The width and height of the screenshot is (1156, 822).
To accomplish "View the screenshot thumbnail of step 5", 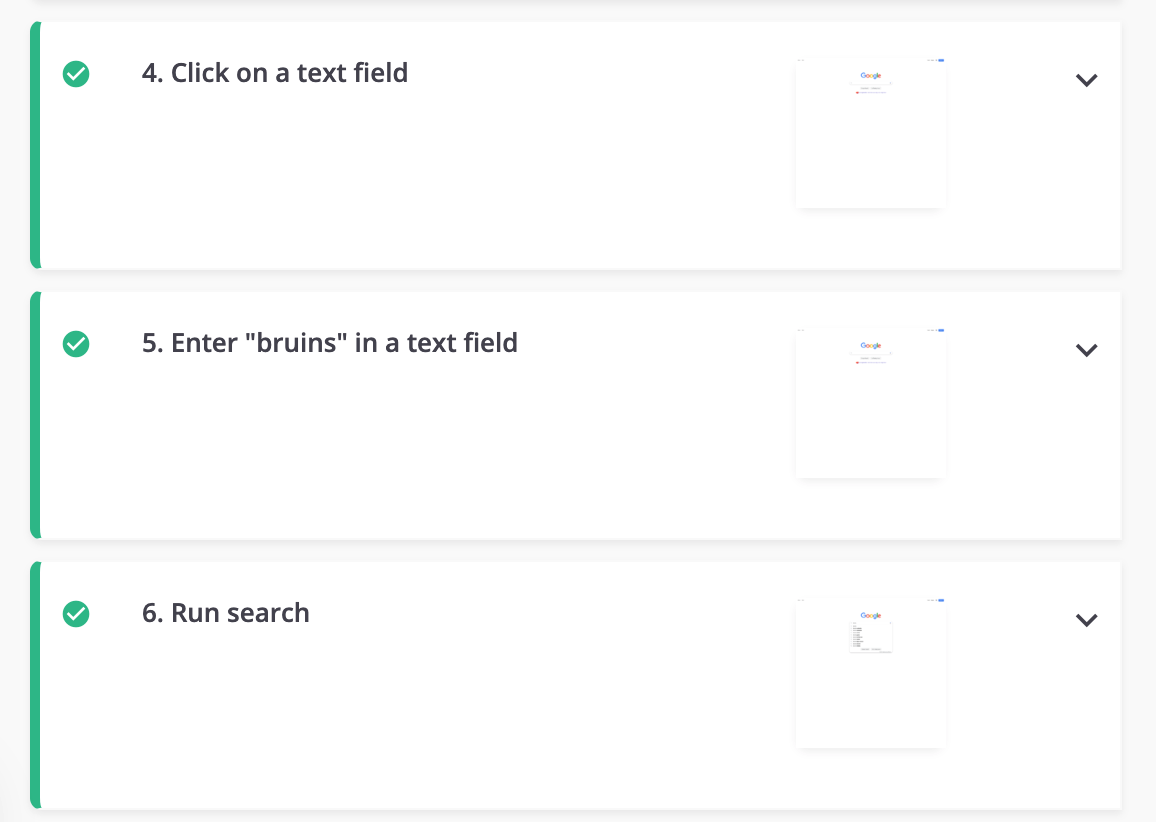I will [871, 403].
